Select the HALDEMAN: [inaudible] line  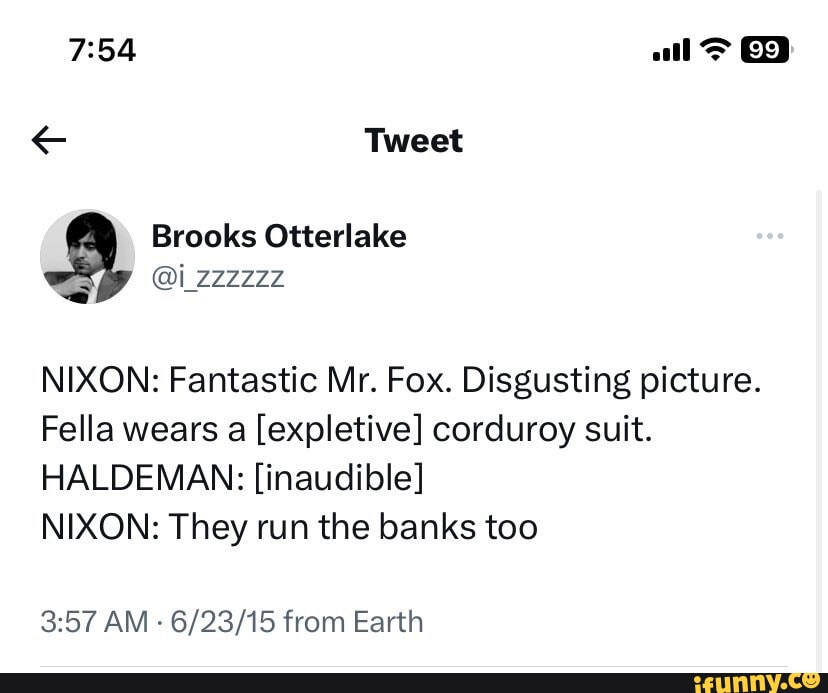[x=232, y=478]
